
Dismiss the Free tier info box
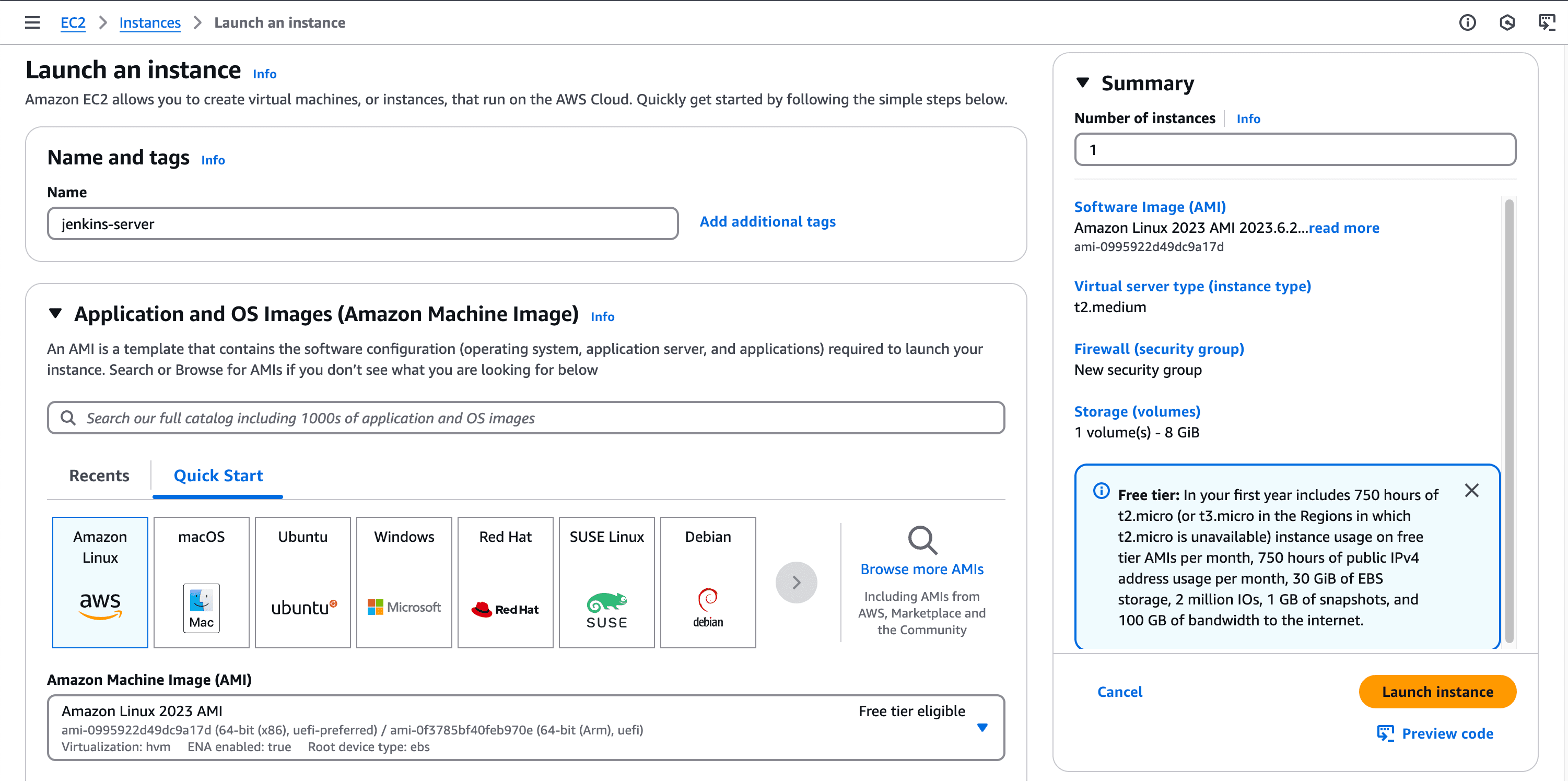pyautogui.click(x=1471, y=490)
